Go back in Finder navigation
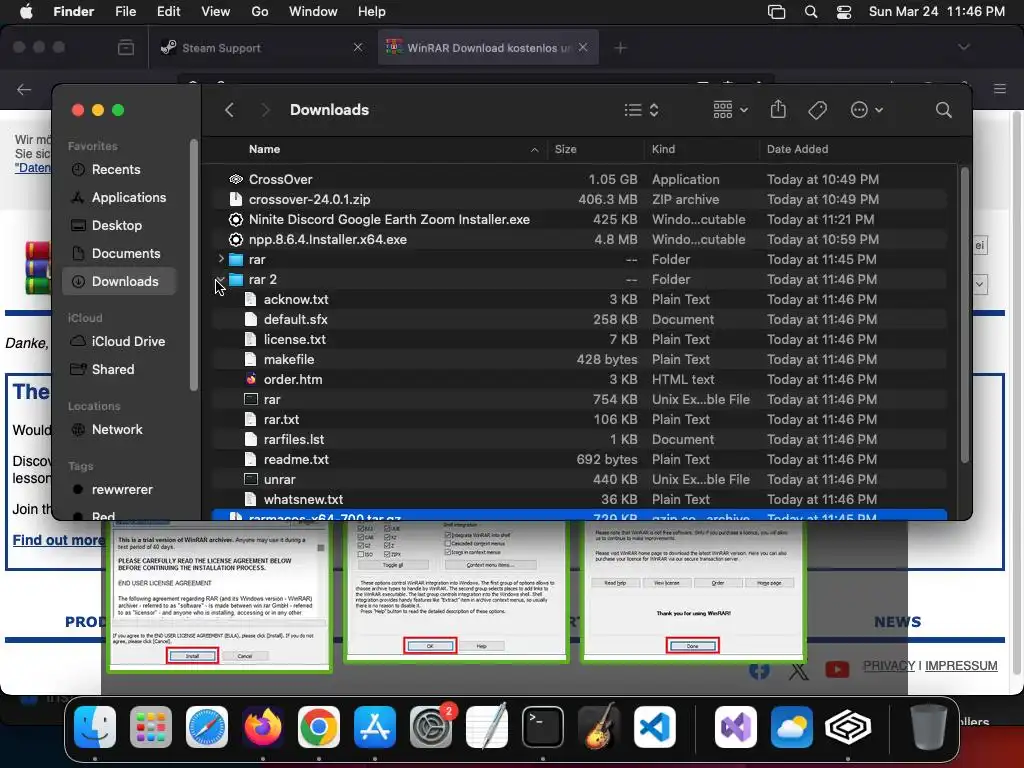Viewport: 1024px width, 768px height. (x=229, y=110)
